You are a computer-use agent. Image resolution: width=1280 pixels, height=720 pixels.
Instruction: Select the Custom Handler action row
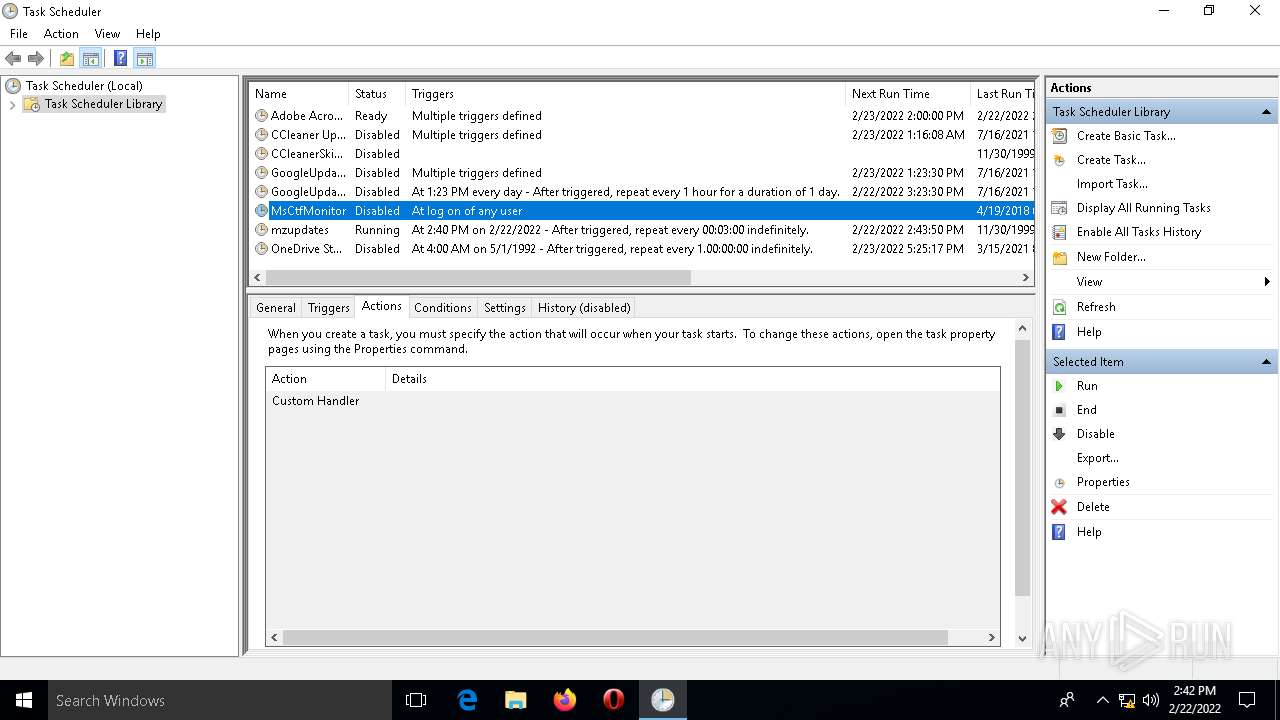click(632, 401)
